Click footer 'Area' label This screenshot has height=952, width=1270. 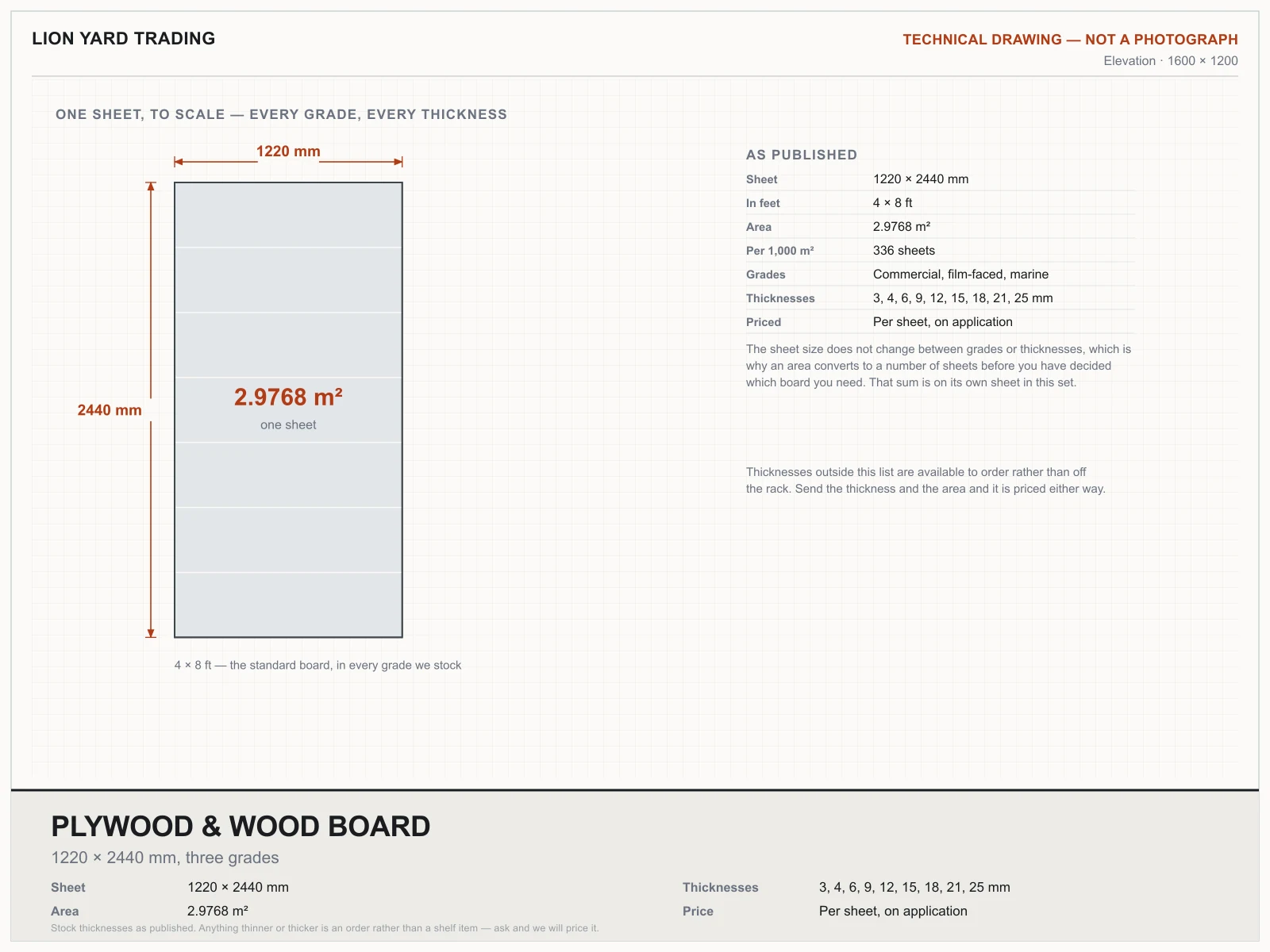tap(65, 912)
